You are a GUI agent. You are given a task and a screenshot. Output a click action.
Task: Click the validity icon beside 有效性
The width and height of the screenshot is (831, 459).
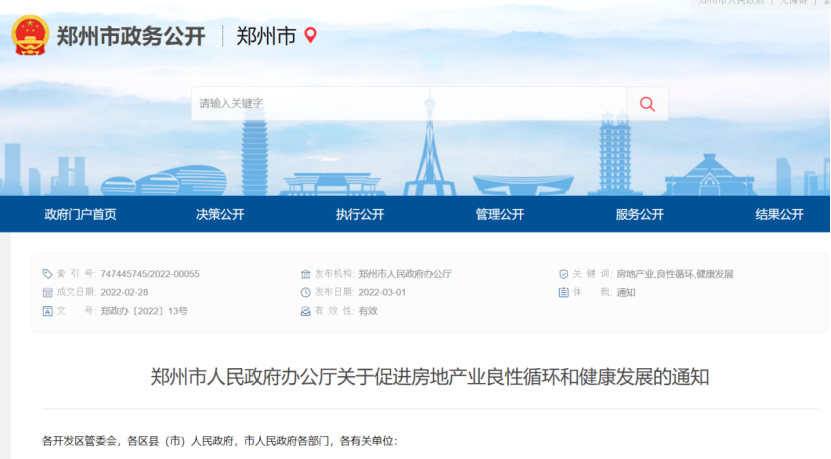[x=306, y=311]
